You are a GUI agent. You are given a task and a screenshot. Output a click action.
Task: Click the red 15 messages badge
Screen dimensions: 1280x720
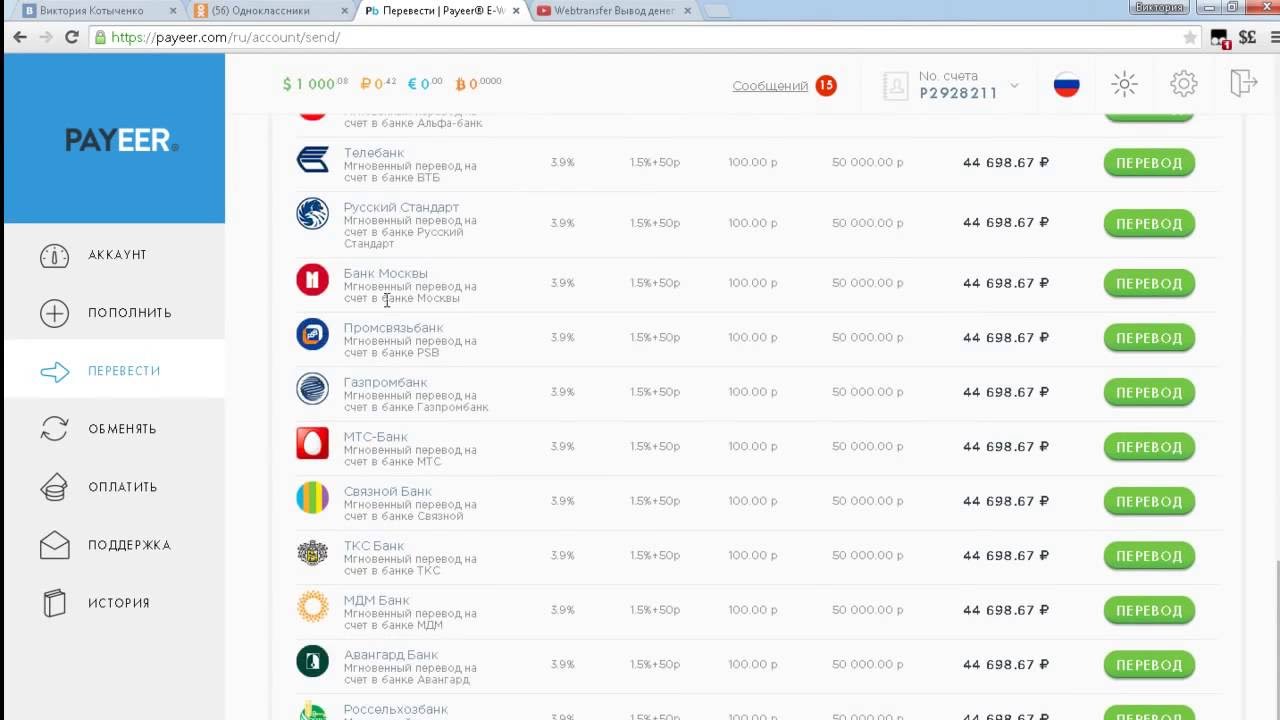point(826,85)
